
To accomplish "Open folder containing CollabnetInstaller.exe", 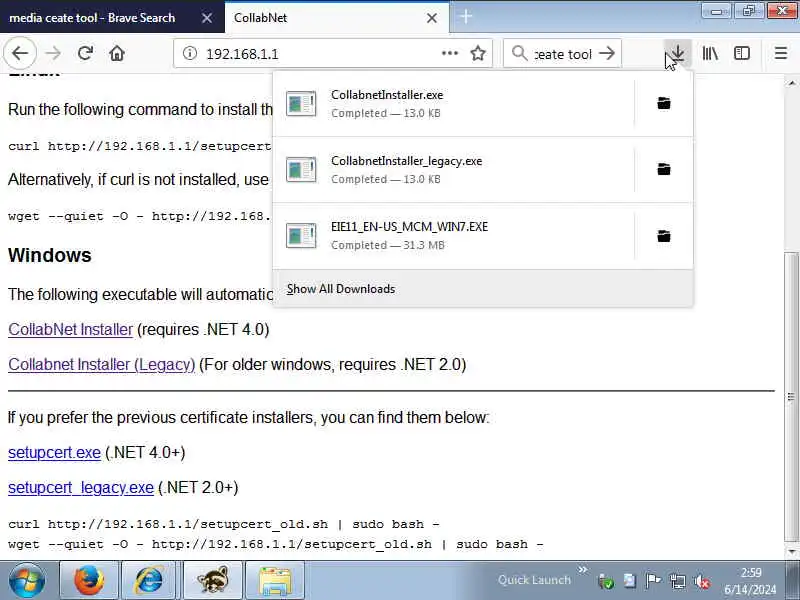I will pyautogui.click(x=664, y=103).
